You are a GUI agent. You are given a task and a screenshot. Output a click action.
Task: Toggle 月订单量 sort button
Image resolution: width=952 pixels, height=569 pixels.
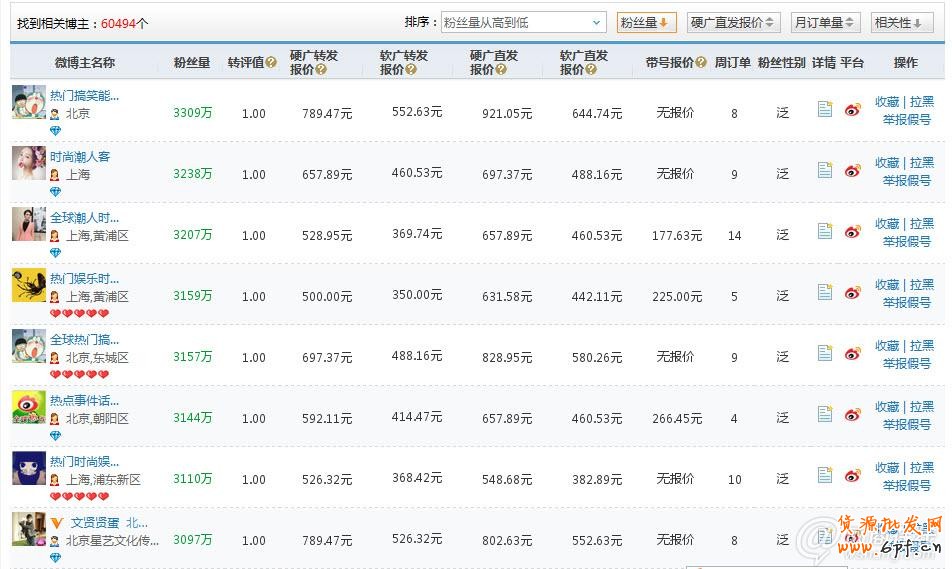coord(824,22)
